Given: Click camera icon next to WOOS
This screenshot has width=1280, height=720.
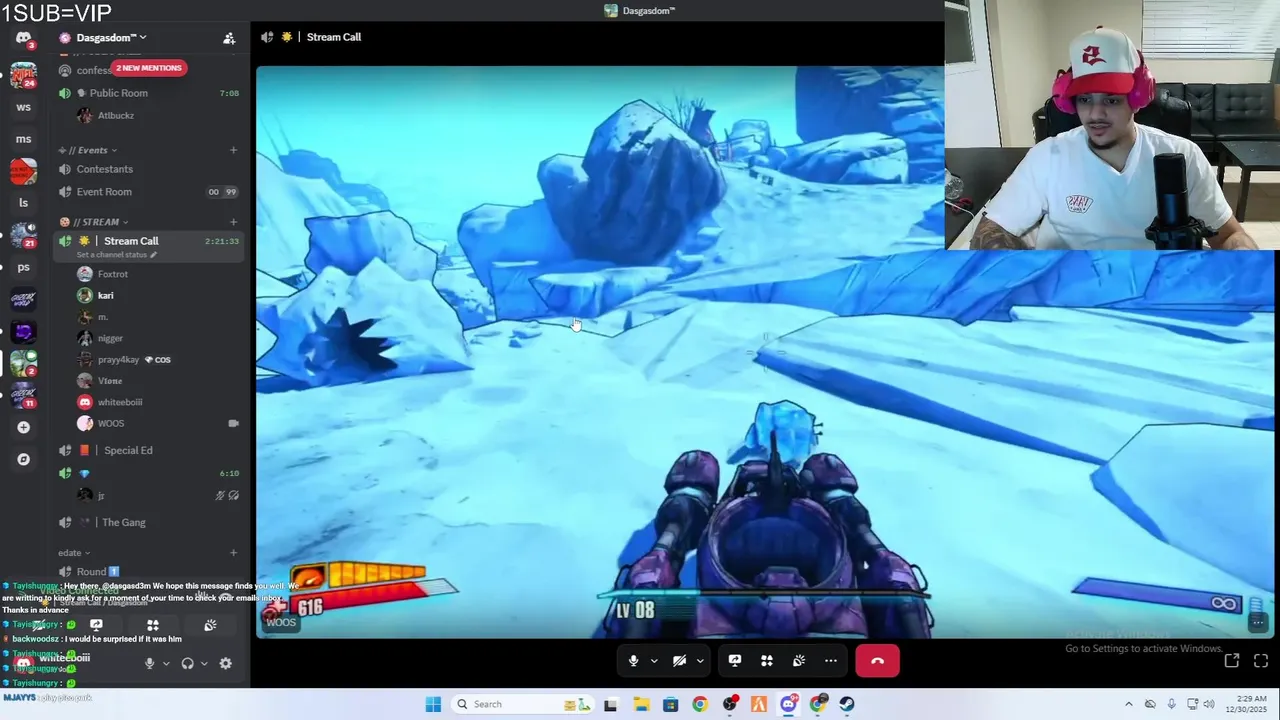Looking at the screenshot, I should (x=233, y=423).
